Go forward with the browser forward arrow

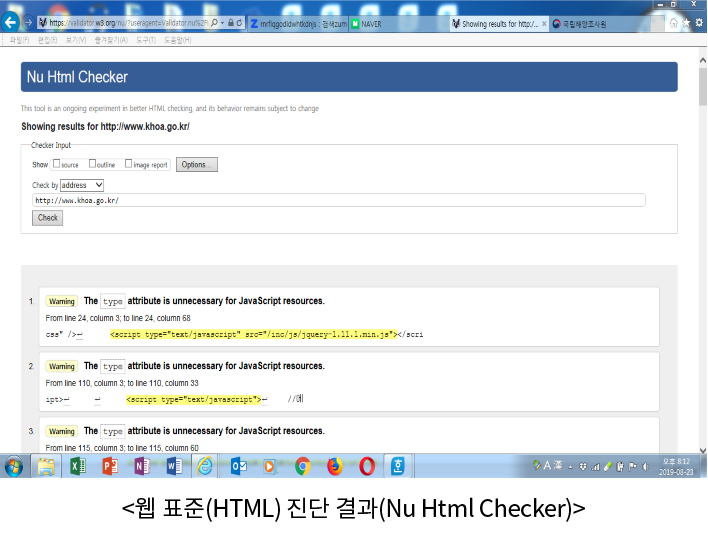tap(28, 22)
